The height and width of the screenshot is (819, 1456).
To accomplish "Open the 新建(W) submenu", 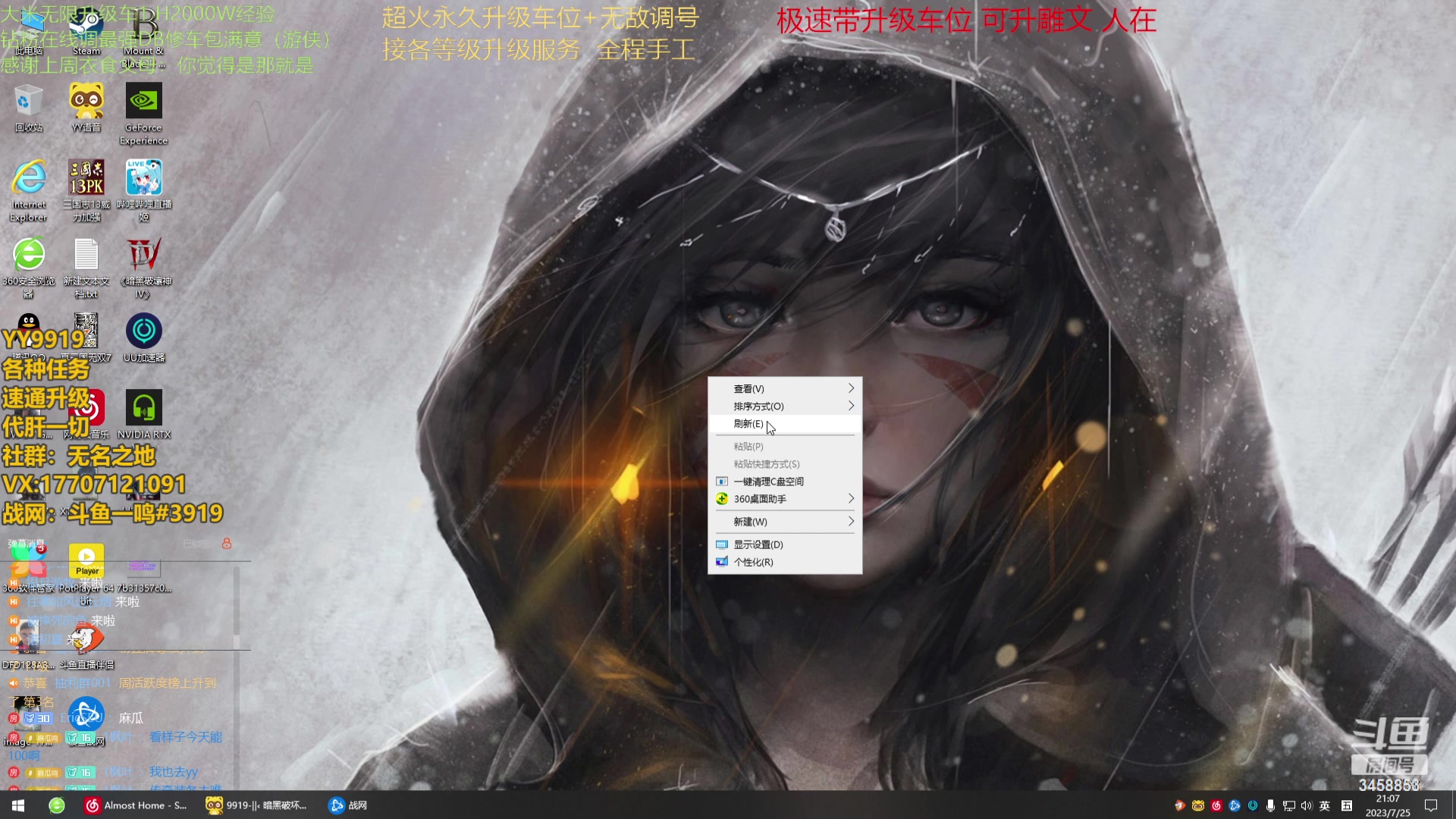I will [x=785, y=521].
